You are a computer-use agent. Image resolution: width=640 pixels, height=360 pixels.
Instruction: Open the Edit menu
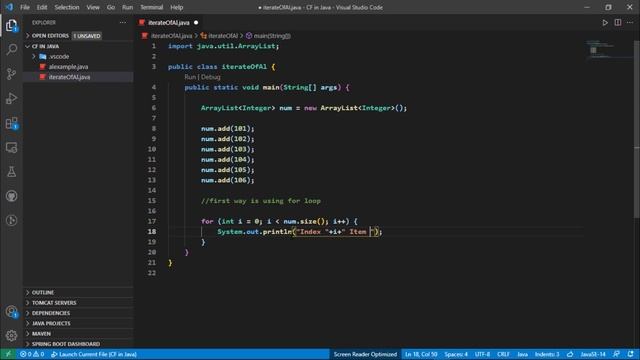[x=42, y=7]
